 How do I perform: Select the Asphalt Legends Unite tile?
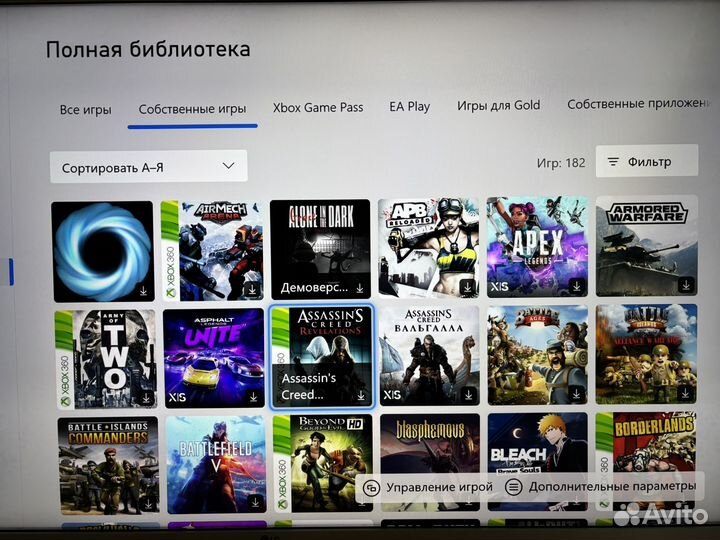(214, 358)
